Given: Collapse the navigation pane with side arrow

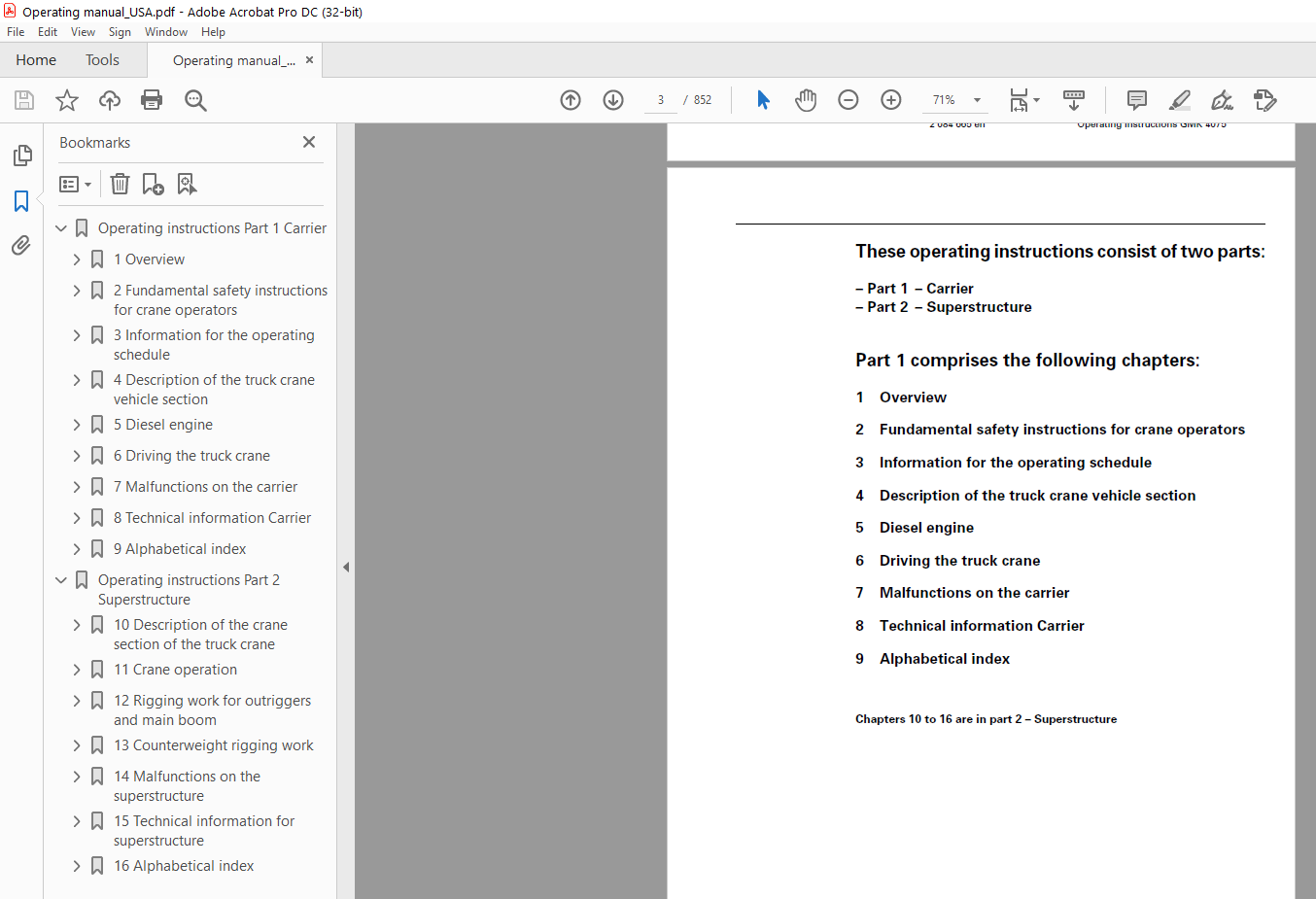Looking at the screenshot, I should point(346,567).
